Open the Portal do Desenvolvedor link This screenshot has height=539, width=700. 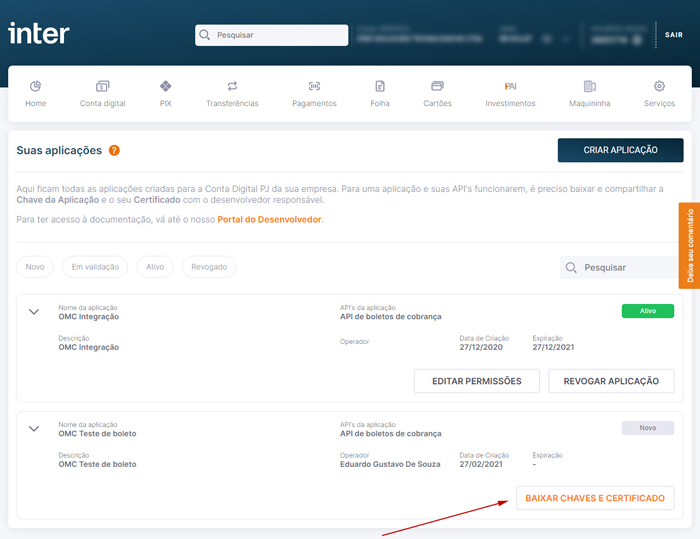point(269,220)
